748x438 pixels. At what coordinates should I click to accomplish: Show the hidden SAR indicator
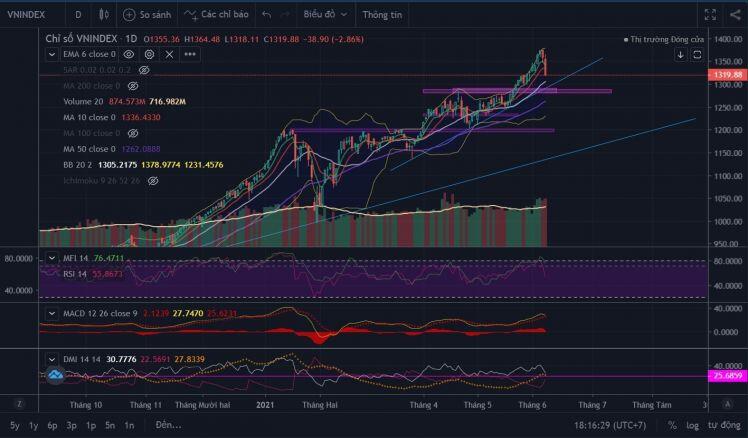click(x=144, y=70)
